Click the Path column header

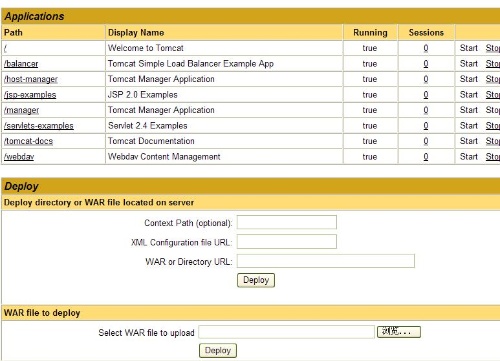click(x=13, y=33)
